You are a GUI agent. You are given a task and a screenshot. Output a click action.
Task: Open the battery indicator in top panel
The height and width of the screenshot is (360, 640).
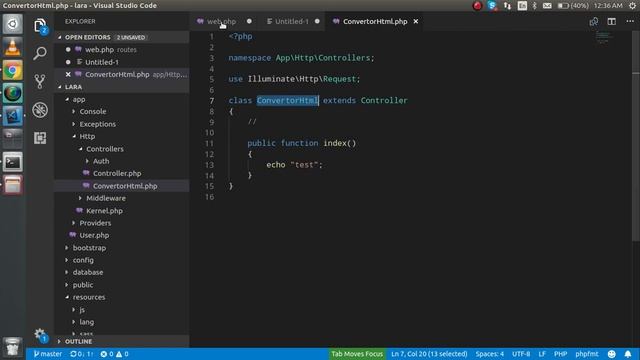tap(573, 6)
